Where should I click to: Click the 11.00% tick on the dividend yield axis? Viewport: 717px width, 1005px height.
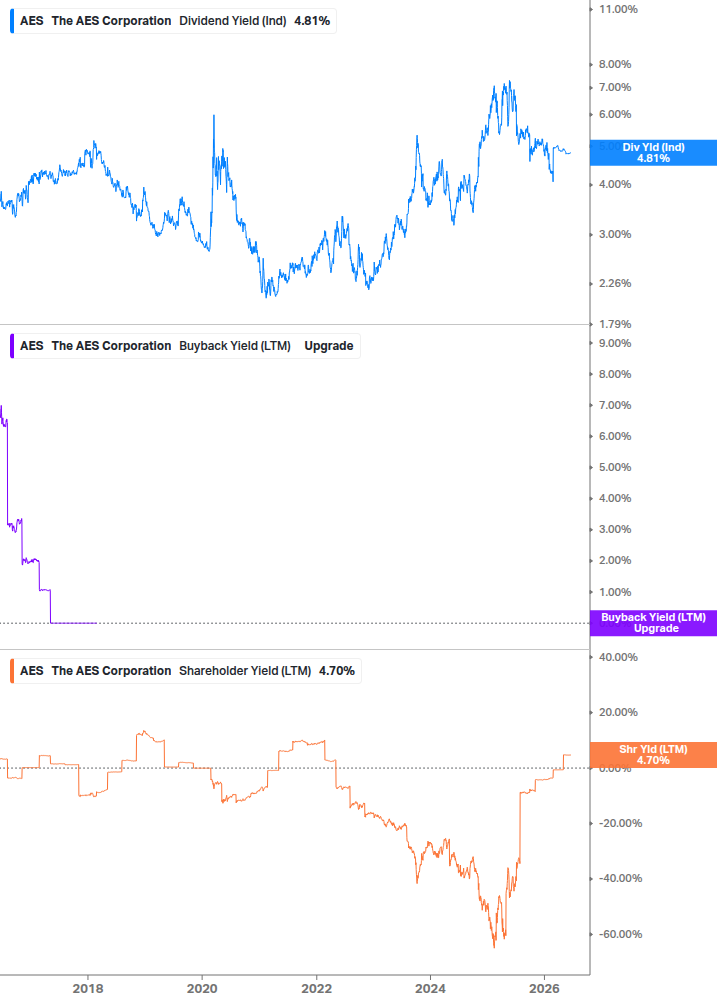click(618, 9)
